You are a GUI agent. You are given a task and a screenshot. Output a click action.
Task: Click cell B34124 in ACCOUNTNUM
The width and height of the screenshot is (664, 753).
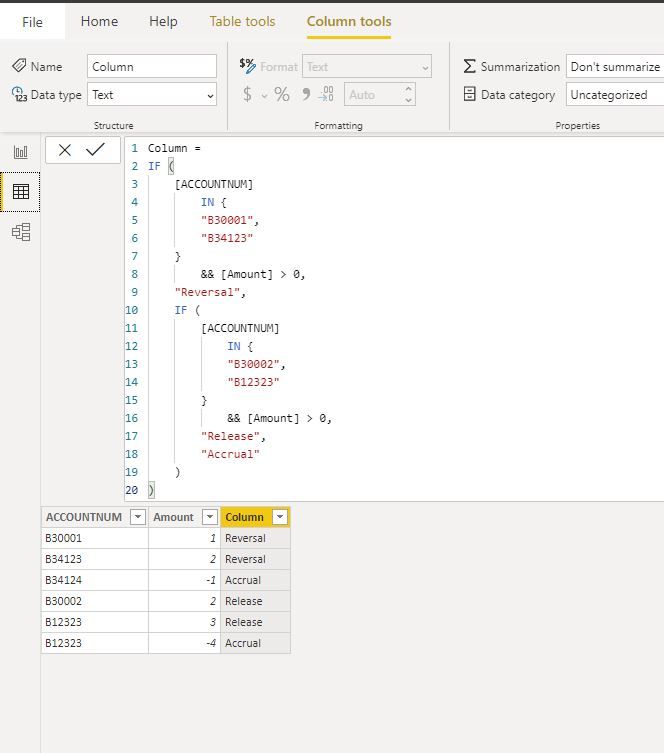click(95, 580)
